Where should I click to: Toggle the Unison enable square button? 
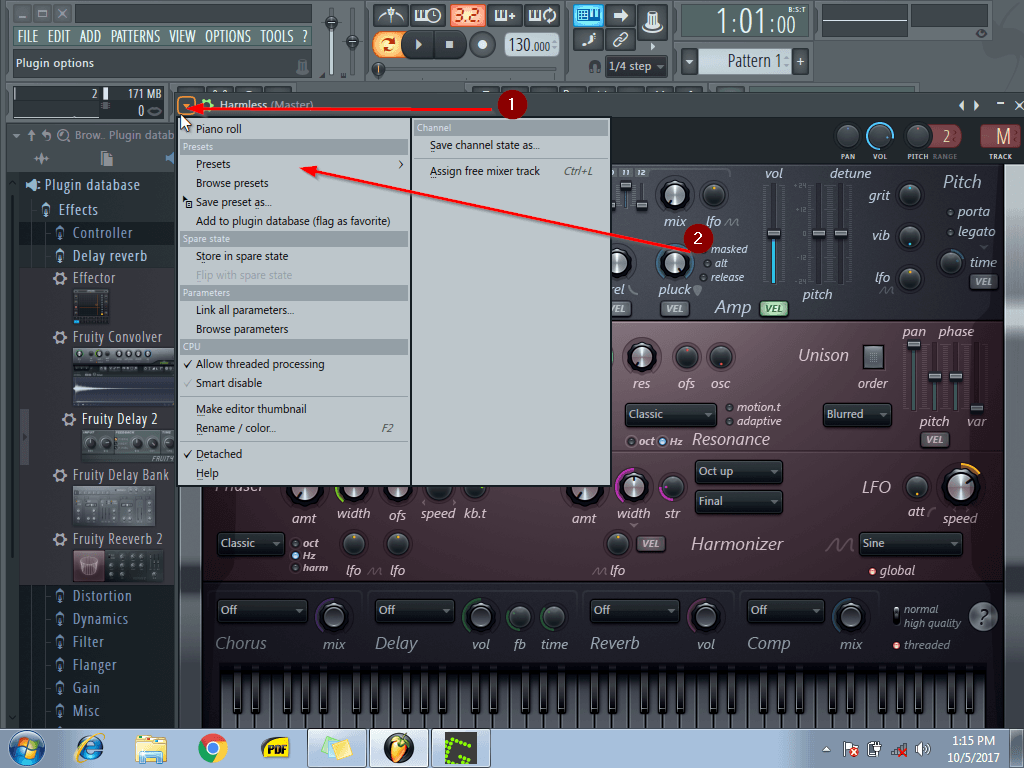point(873,357)
